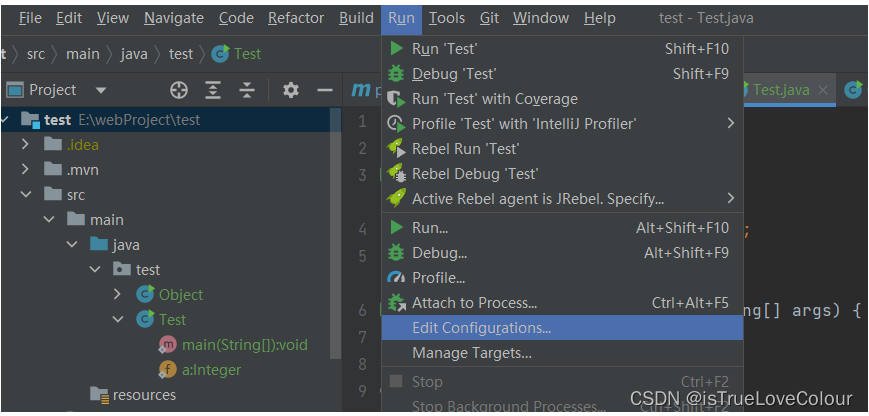Screen dimensions: 869x416
Task: Collapse the src folder chevron
Action: (25, 194)
